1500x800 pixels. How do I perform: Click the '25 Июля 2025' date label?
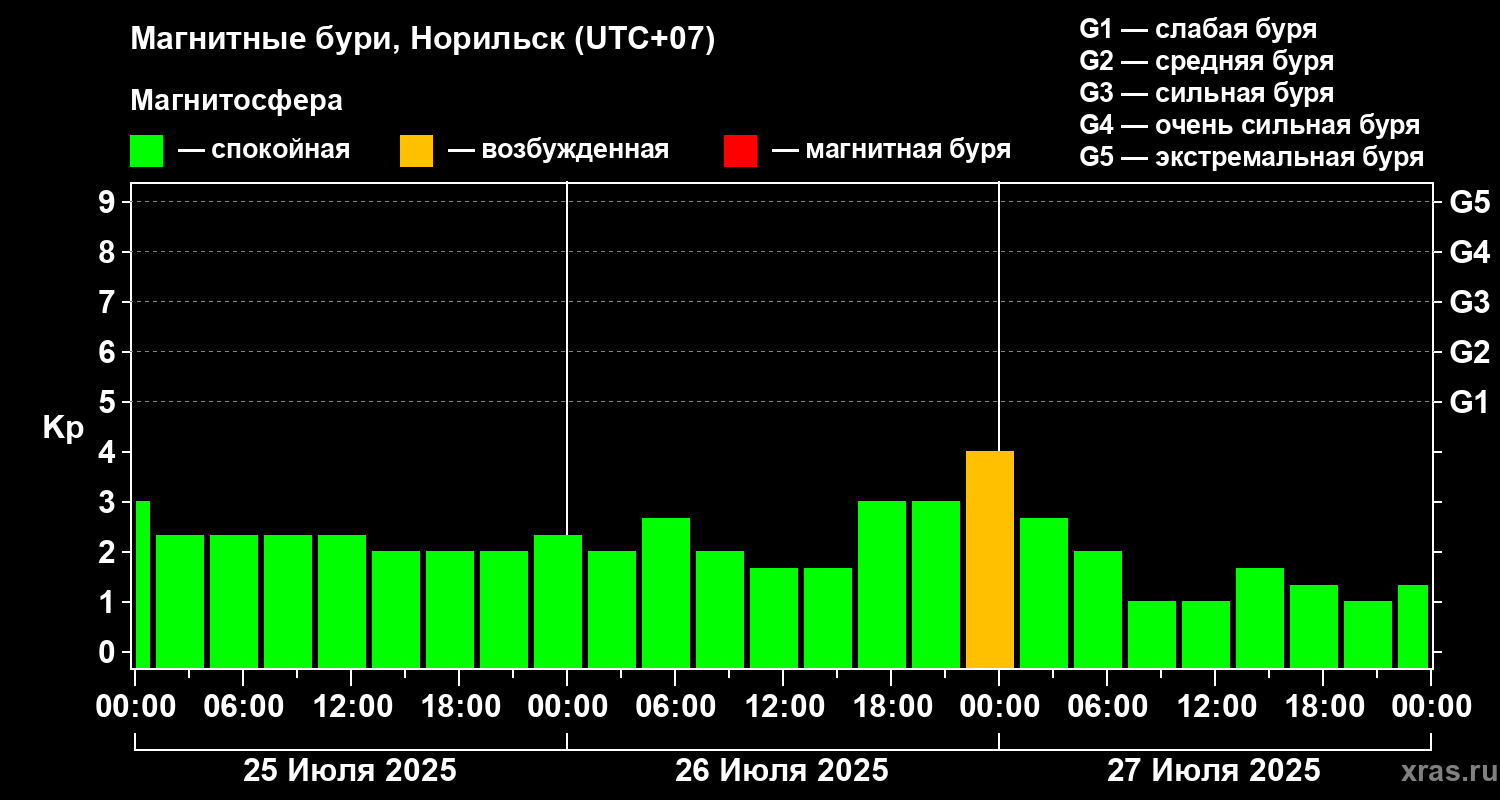pos(350,771)
